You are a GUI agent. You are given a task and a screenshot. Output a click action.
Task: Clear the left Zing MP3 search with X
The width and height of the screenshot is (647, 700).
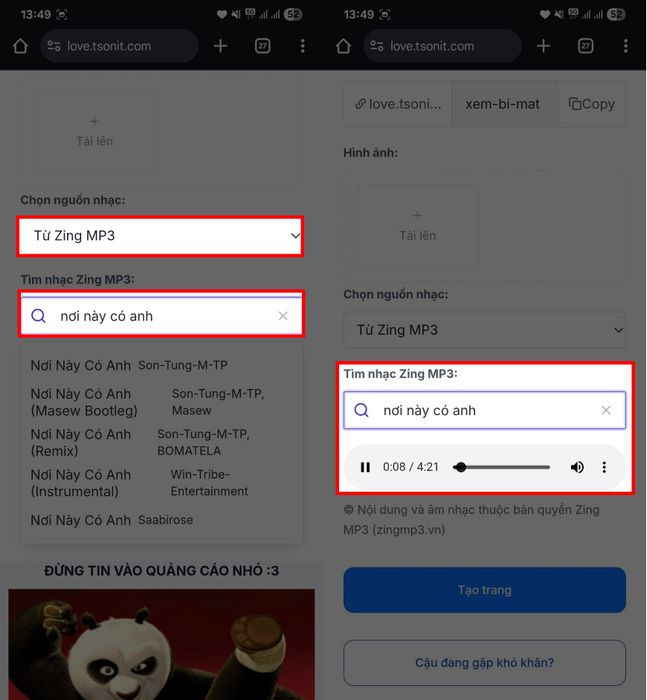coord(283,316)
